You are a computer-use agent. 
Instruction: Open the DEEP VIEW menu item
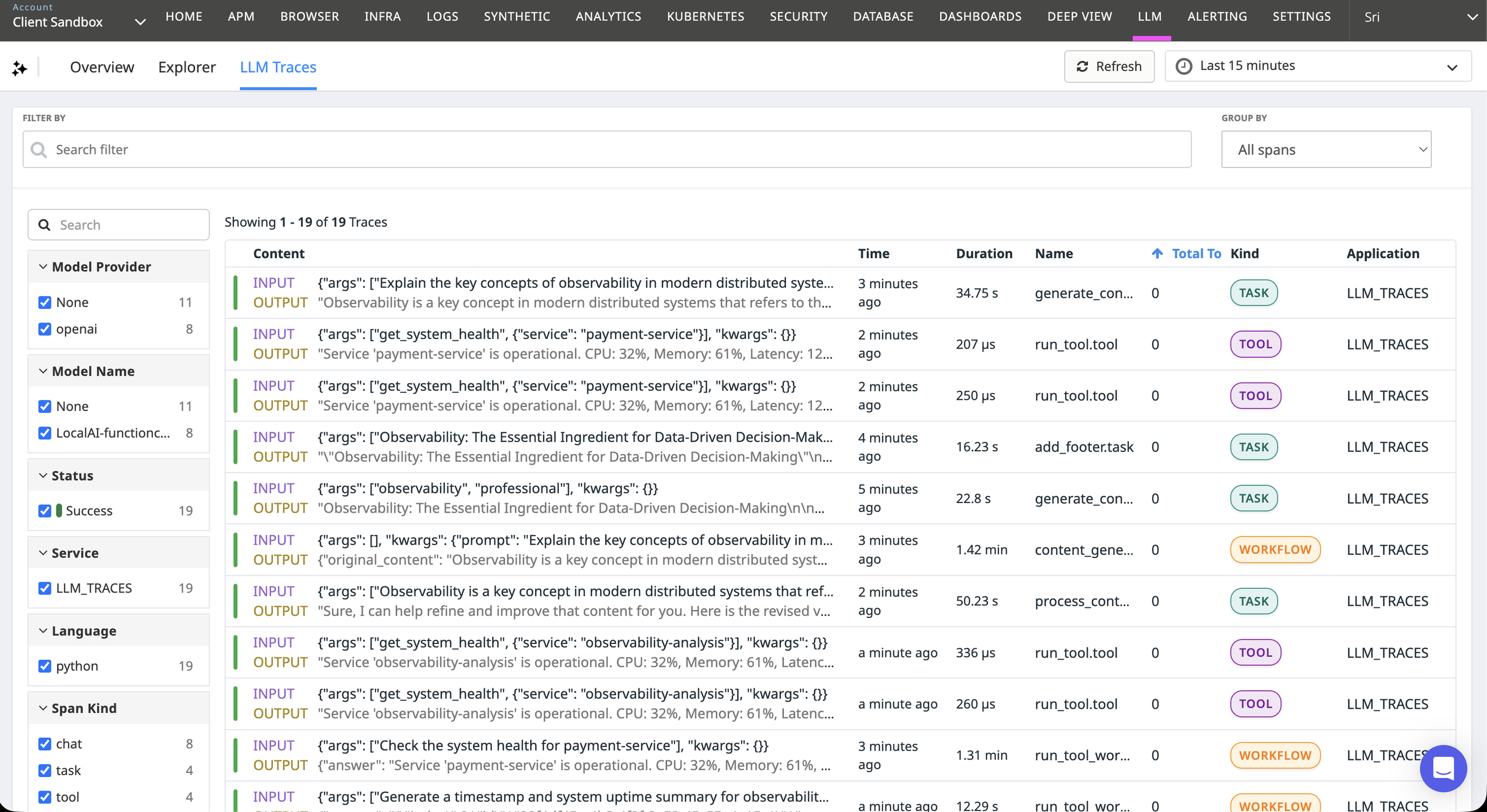click(x=1079, y=17)
